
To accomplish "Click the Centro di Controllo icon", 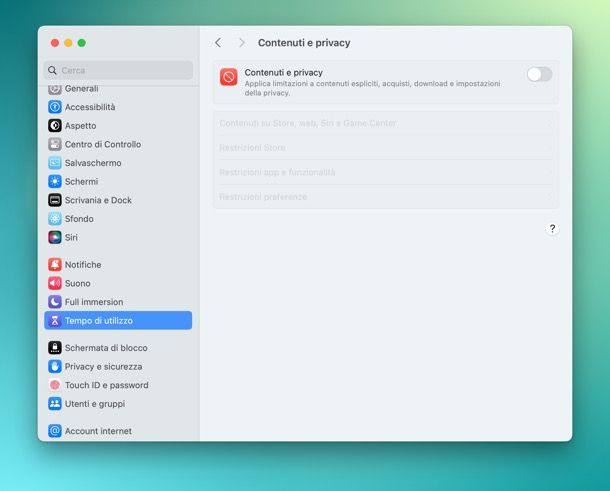I will click(x=55, y=144).
